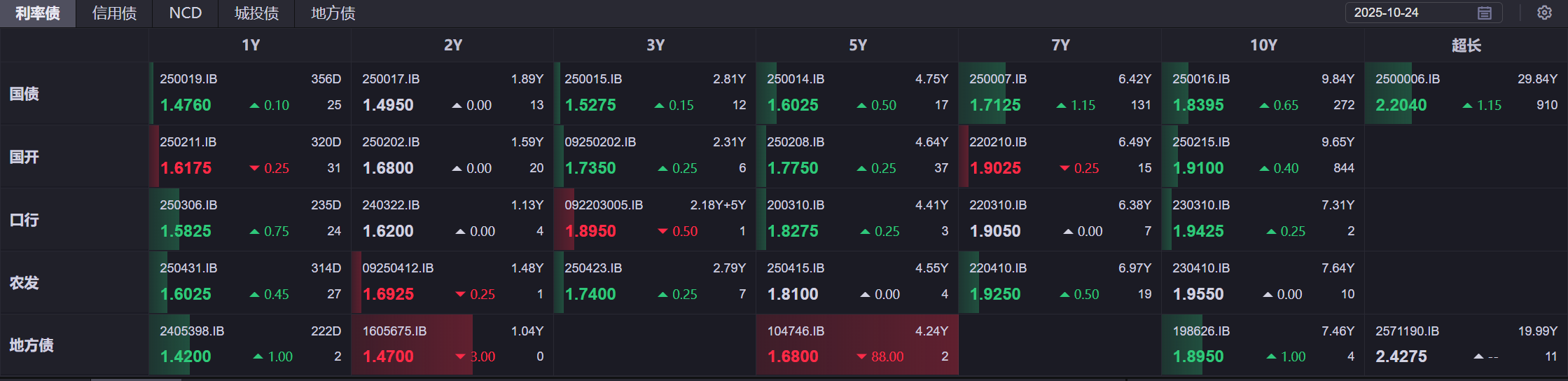1568x381 pixels.
Task: Click the 农发 row label
Action: (x=25, y=283)
